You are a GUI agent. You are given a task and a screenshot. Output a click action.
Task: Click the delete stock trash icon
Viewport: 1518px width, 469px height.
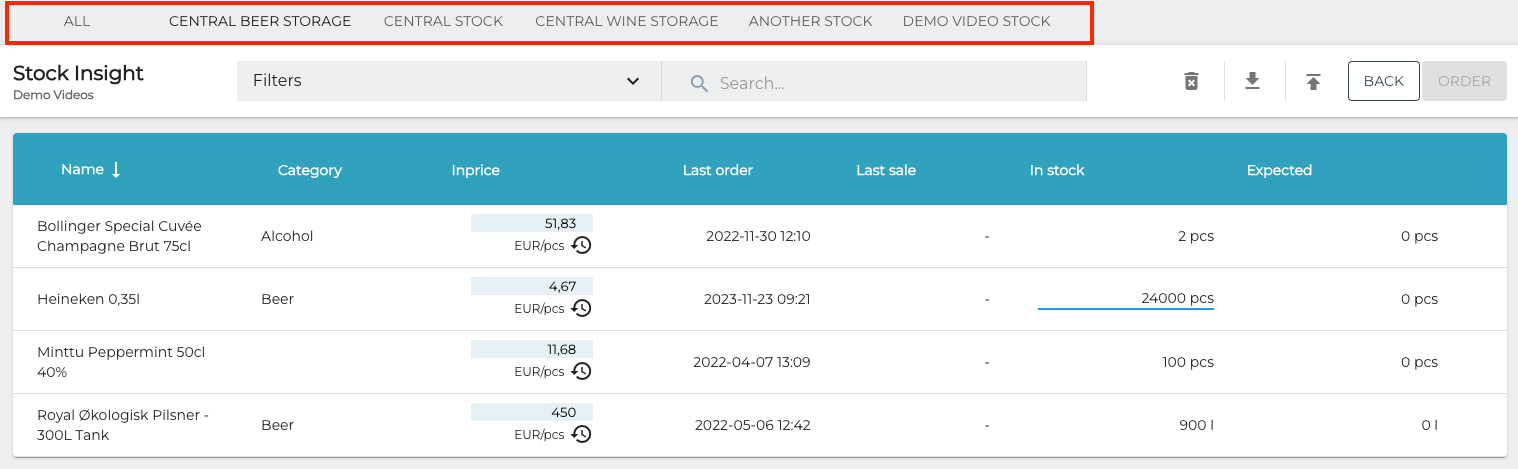[x=1191, y=82]
